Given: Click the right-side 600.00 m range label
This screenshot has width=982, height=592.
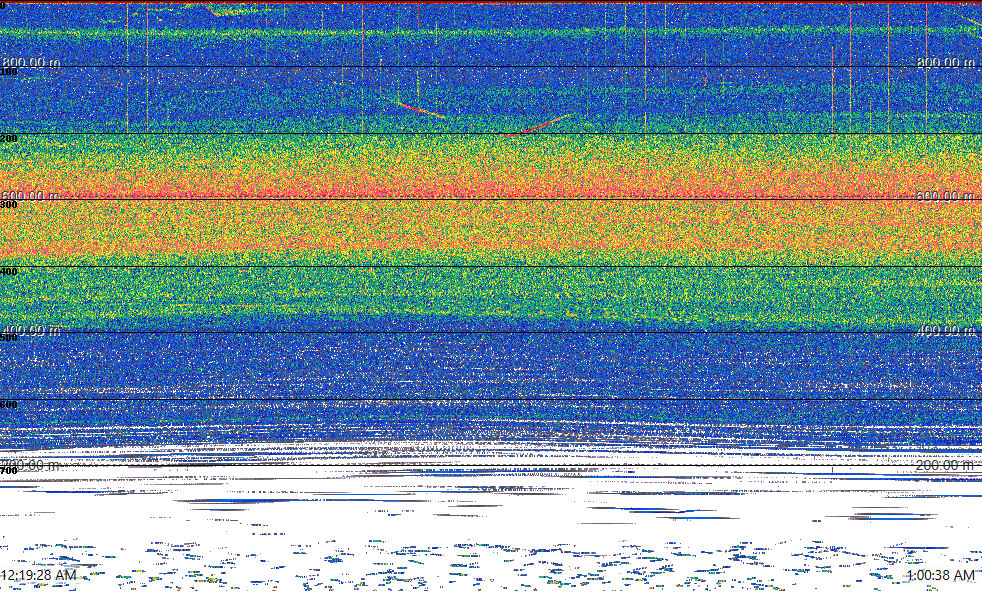Looking at the screenshot, I should click(x=945, y=195).
